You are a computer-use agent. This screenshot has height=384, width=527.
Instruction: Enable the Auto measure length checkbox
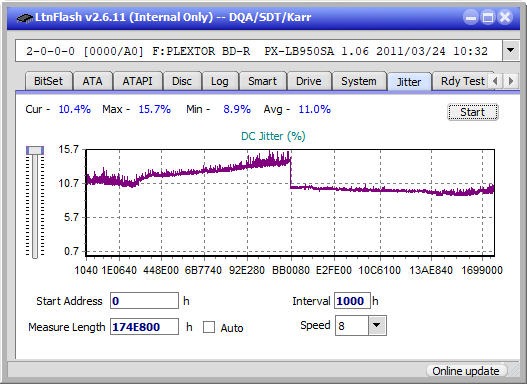pos(209,327)
